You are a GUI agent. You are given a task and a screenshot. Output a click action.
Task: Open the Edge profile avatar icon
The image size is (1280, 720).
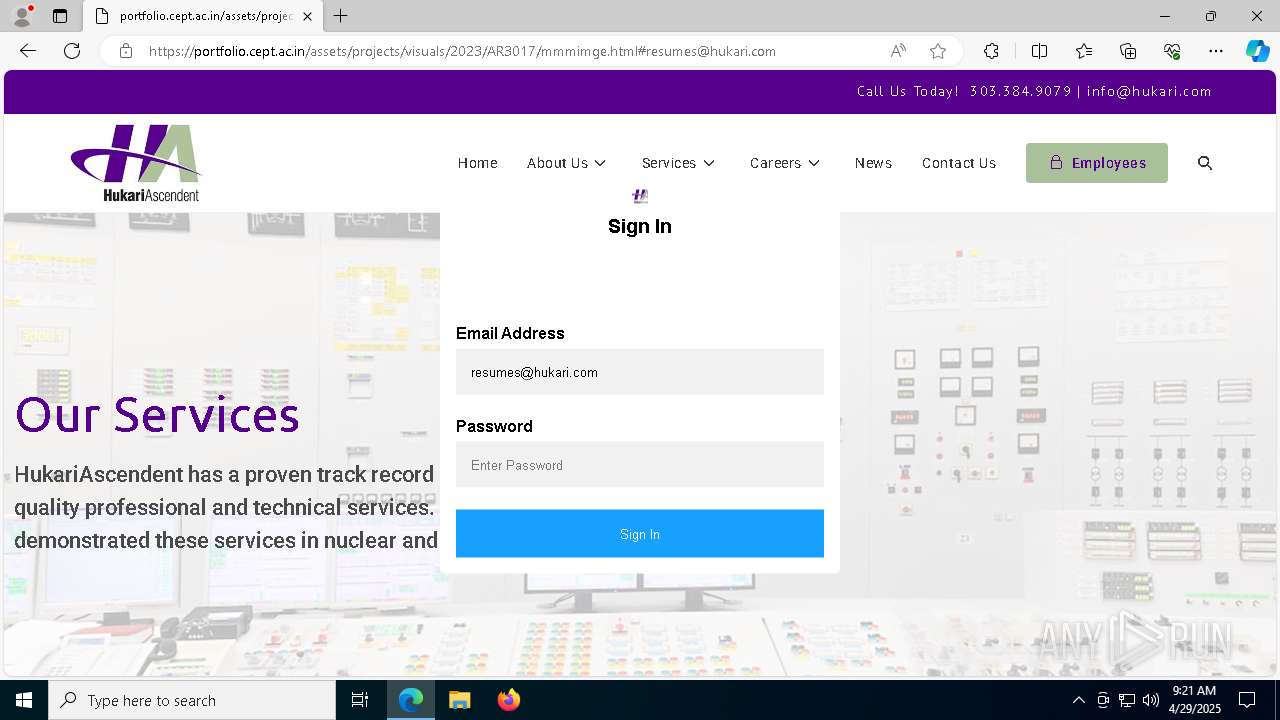coord(22,16)
